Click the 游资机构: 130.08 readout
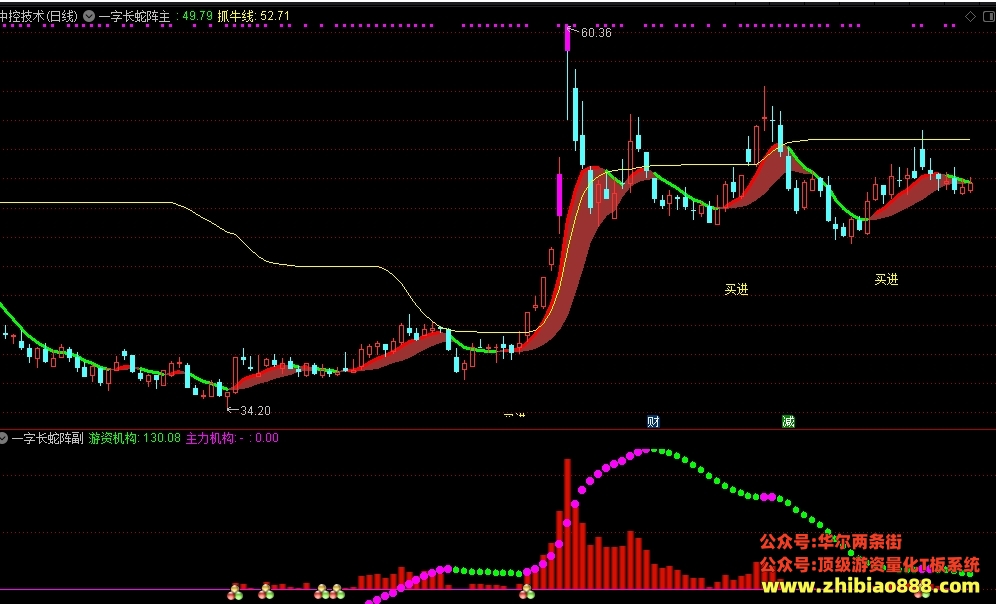The width and height of the screenshot is (996, 604). (135, 438)
